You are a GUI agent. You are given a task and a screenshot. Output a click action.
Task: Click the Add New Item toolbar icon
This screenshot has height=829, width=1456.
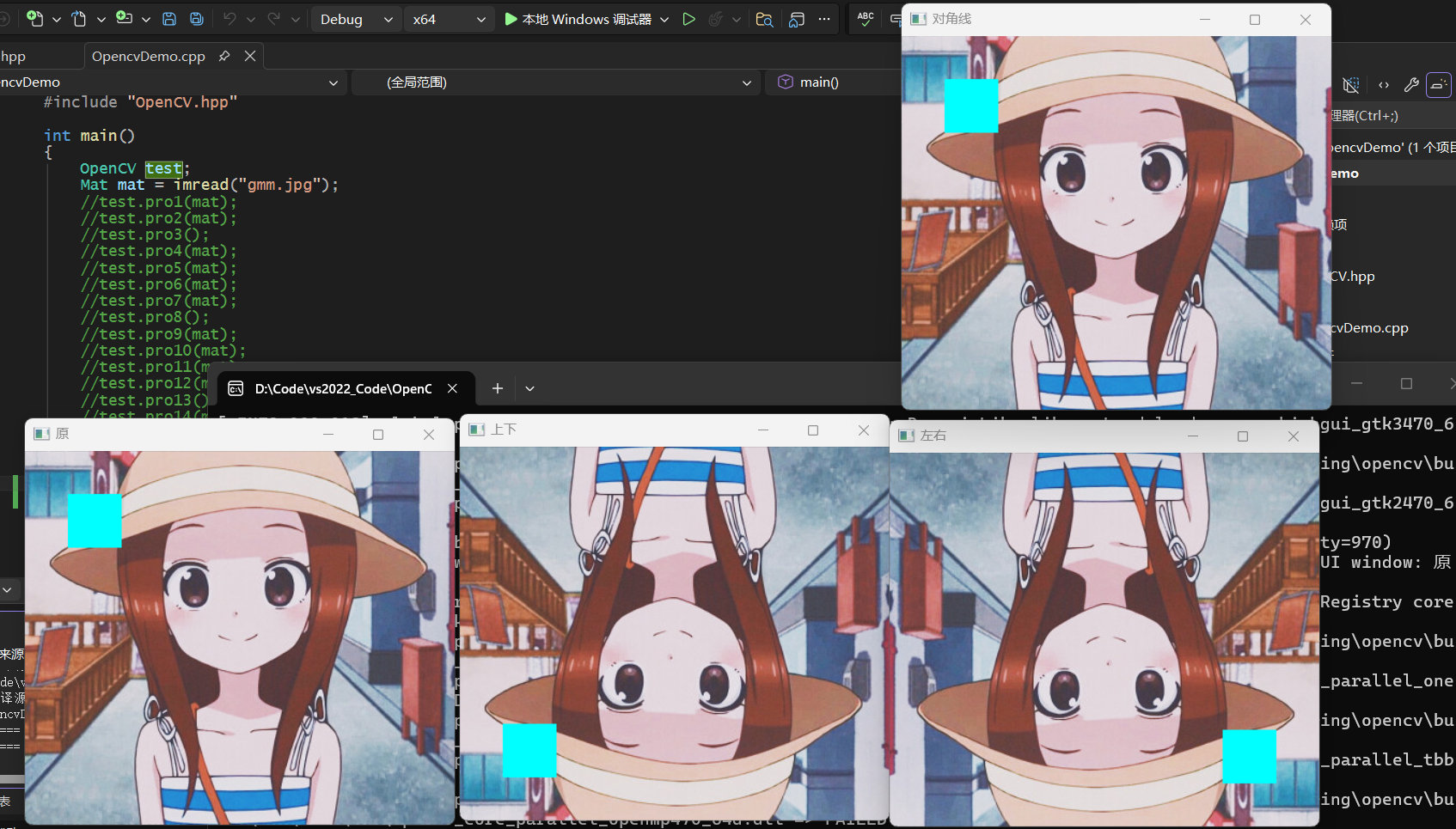[124, 18]
